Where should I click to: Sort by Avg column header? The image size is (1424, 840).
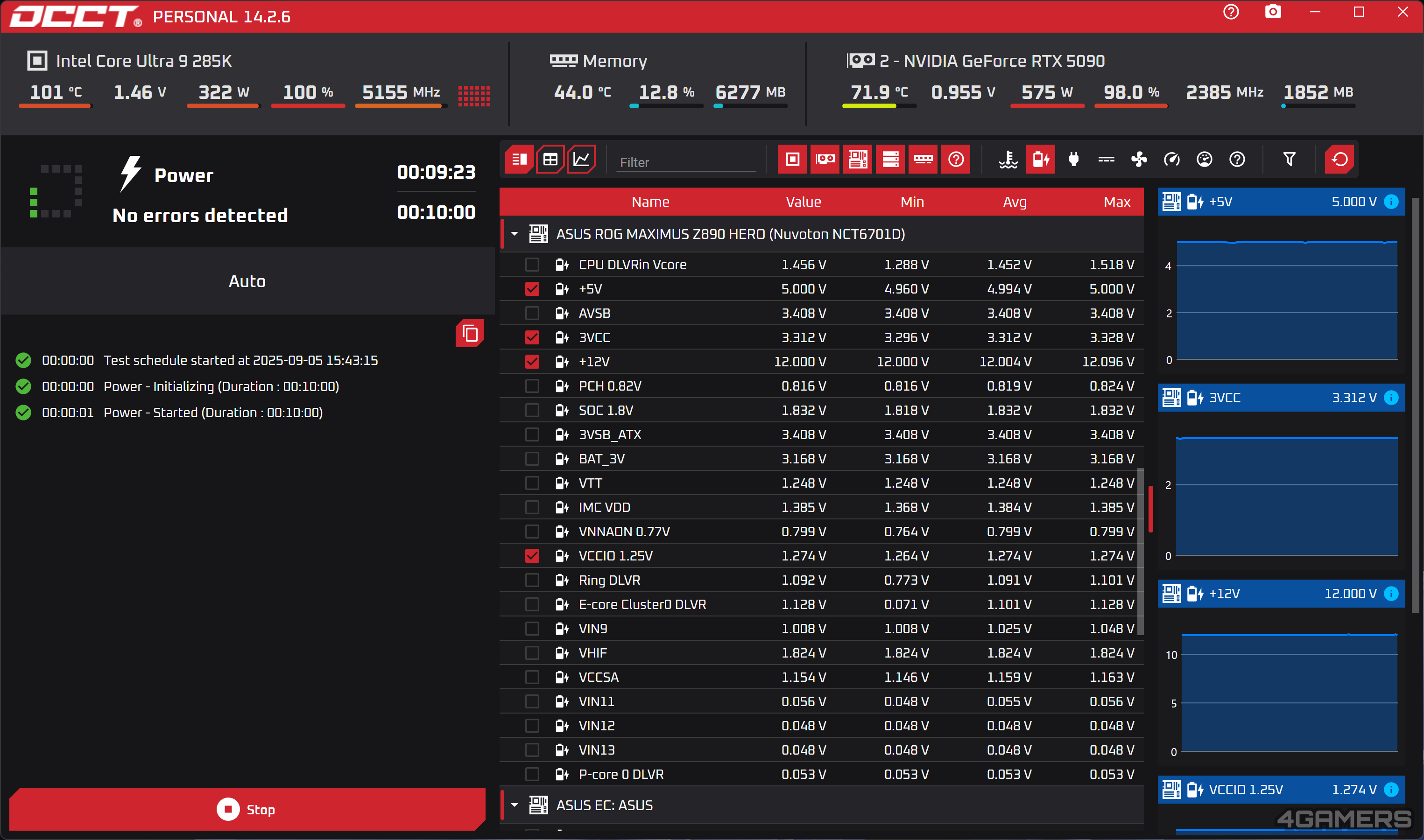point(1015,202)
